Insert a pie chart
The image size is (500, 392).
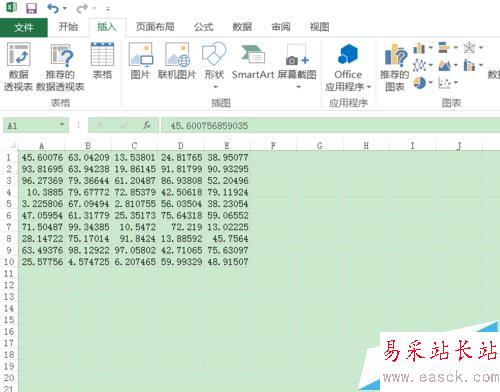[x=420, y=82]
